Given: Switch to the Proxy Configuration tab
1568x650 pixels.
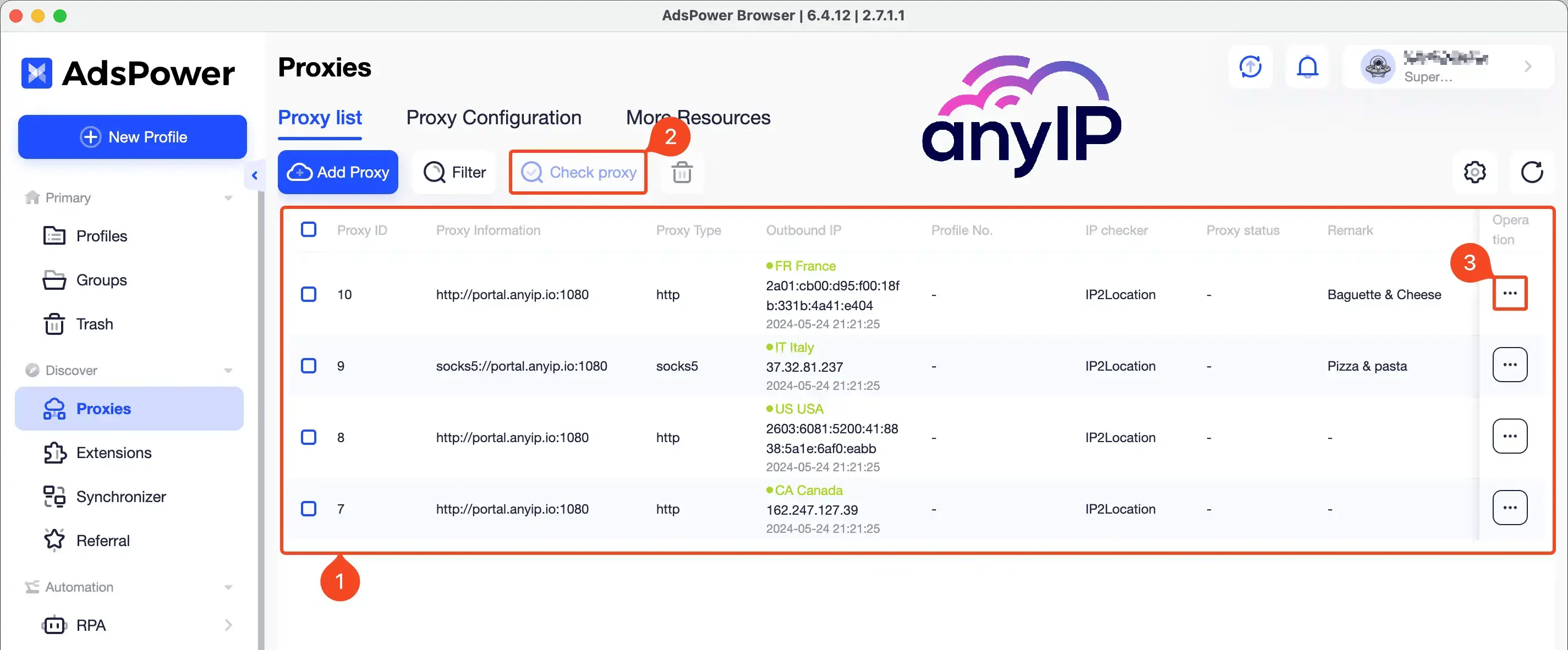Looking at the screenshot, I should pyautogui.click(x=494, y=117).
